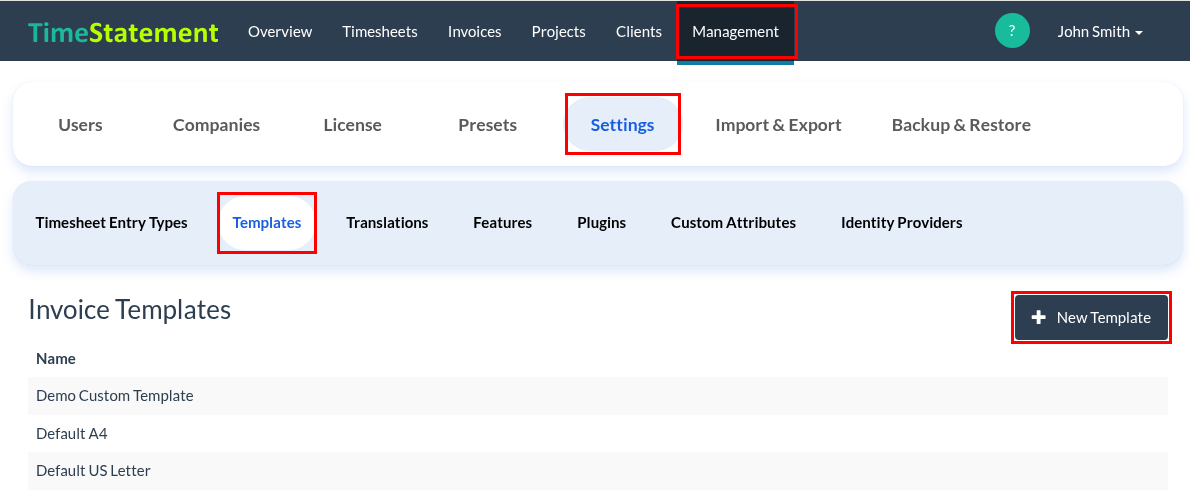
Task: Click the plus icon on New Template
Action: 1039,318
